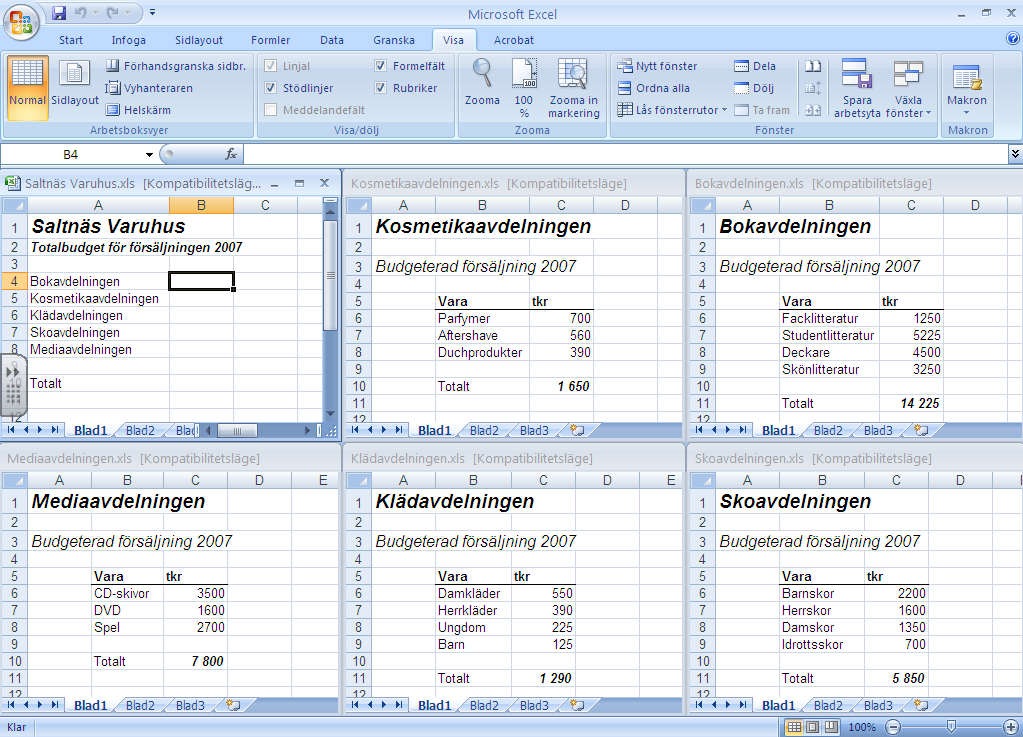Click the Office button logo
The width and height of the screenshot is (1023, 737).
[x=21, y=21]
